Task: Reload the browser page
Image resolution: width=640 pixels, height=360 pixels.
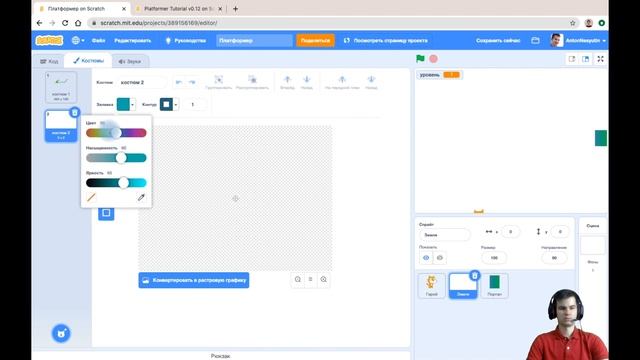Action: coord(65,23)
